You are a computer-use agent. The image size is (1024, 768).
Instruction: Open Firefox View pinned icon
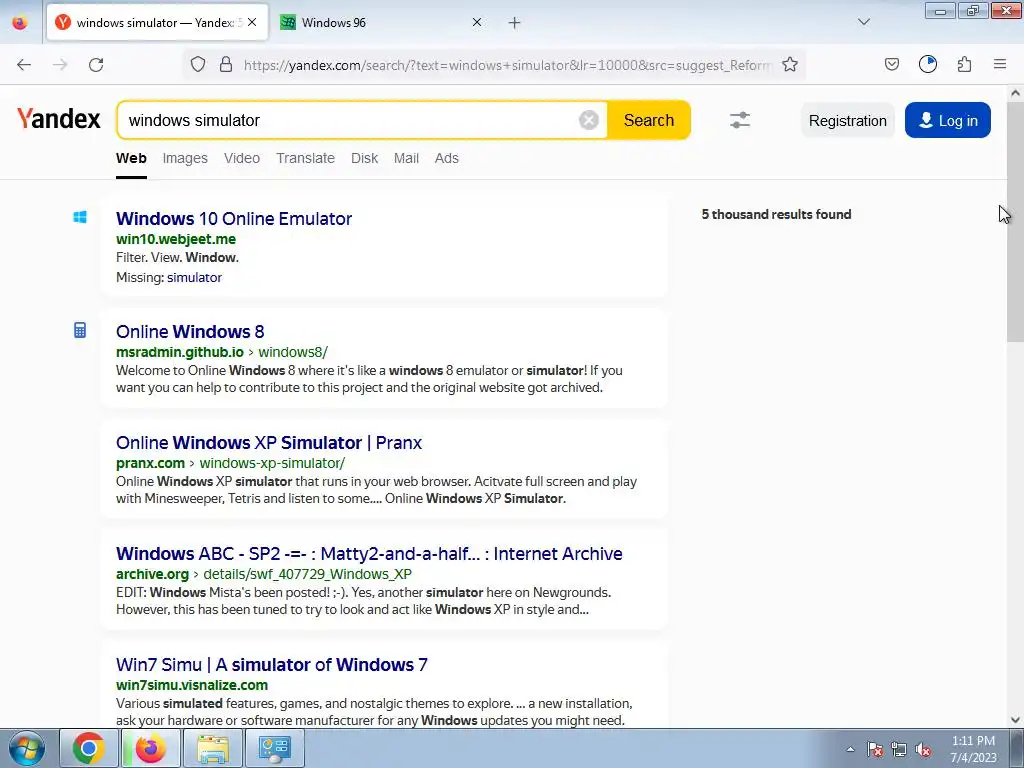coord(20,23)
